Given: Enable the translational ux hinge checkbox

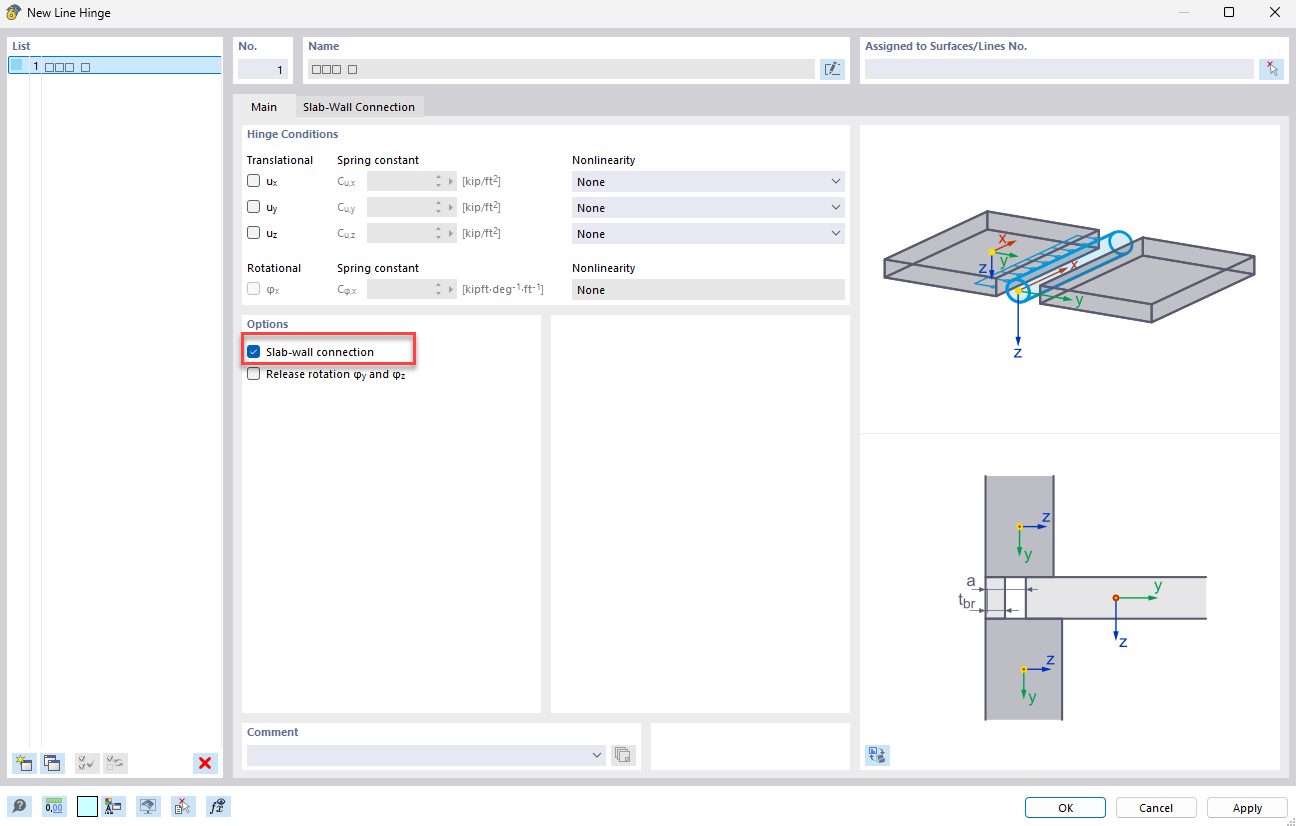Looking at the screenshot, I should click(x=253, y=181).
